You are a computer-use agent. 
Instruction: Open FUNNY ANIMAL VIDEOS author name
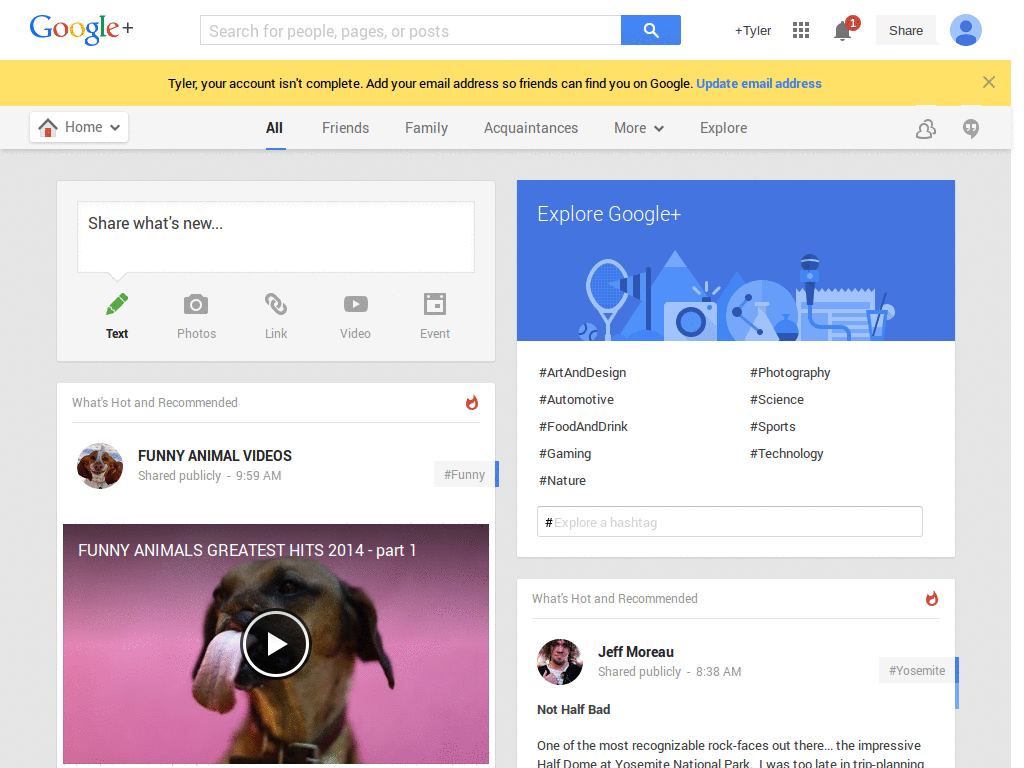[x=215, y=456]
